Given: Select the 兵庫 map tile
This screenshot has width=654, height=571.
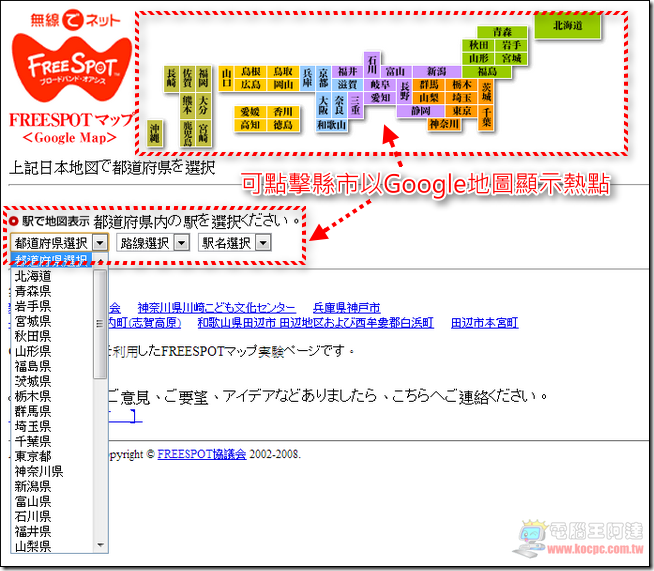Looking at the screenshot, I should 307,78.
